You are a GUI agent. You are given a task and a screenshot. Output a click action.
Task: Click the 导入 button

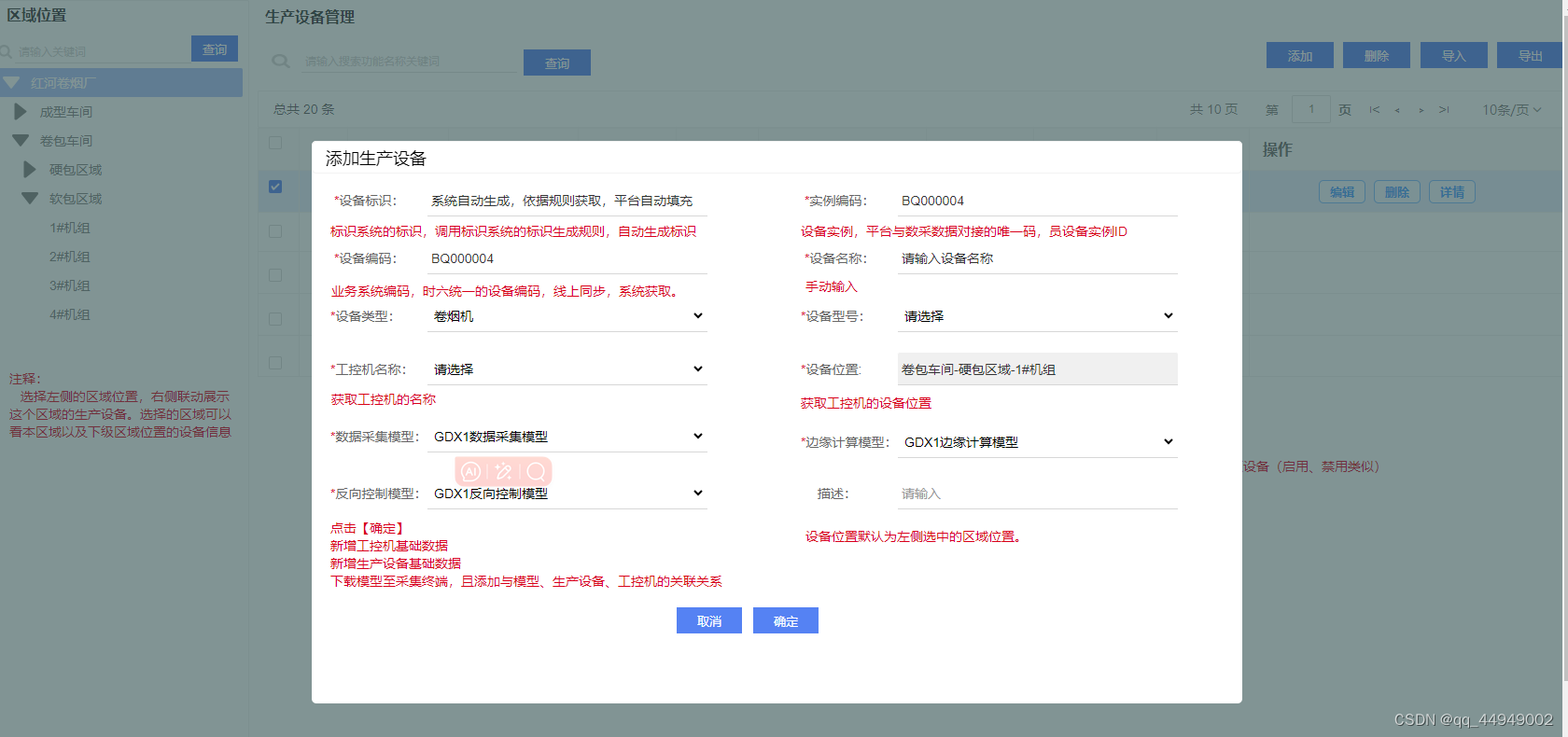[x=1454, y=55]
